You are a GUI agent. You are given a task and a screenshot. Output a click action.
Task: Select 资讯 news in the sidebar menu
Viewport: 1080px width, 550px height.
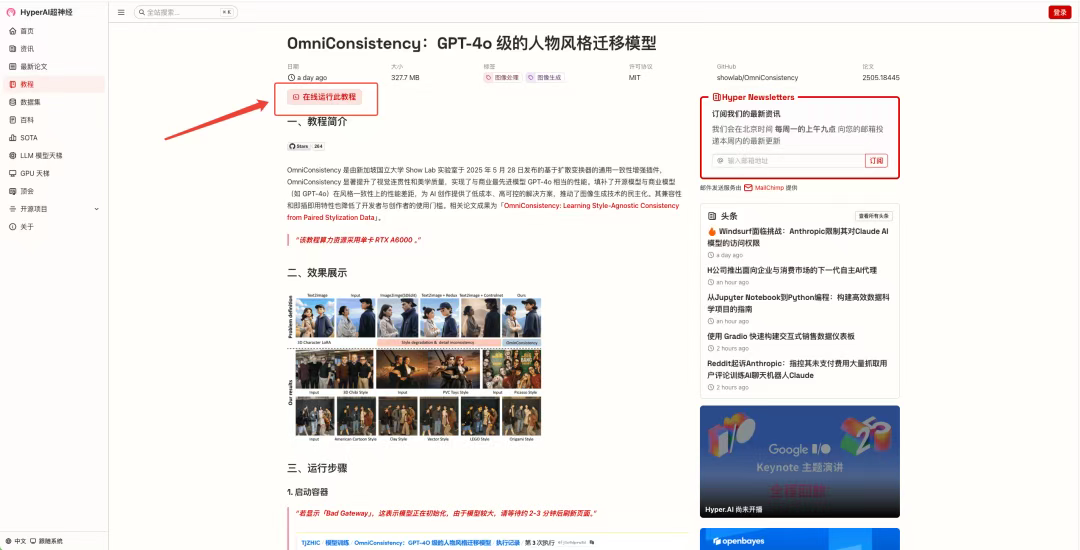[27, 48]
